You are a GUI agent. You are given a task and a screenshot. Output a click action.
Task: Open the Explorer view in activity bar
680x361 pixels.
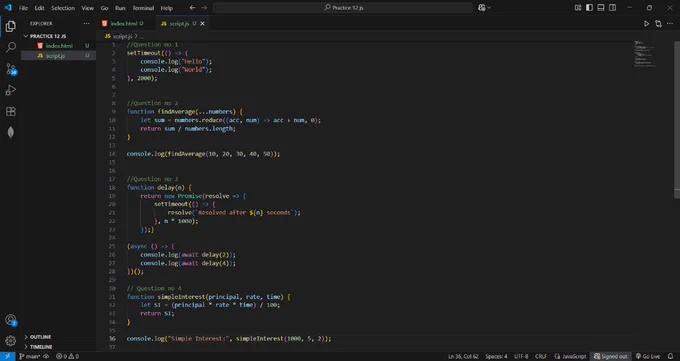click(x=10, y=26)
